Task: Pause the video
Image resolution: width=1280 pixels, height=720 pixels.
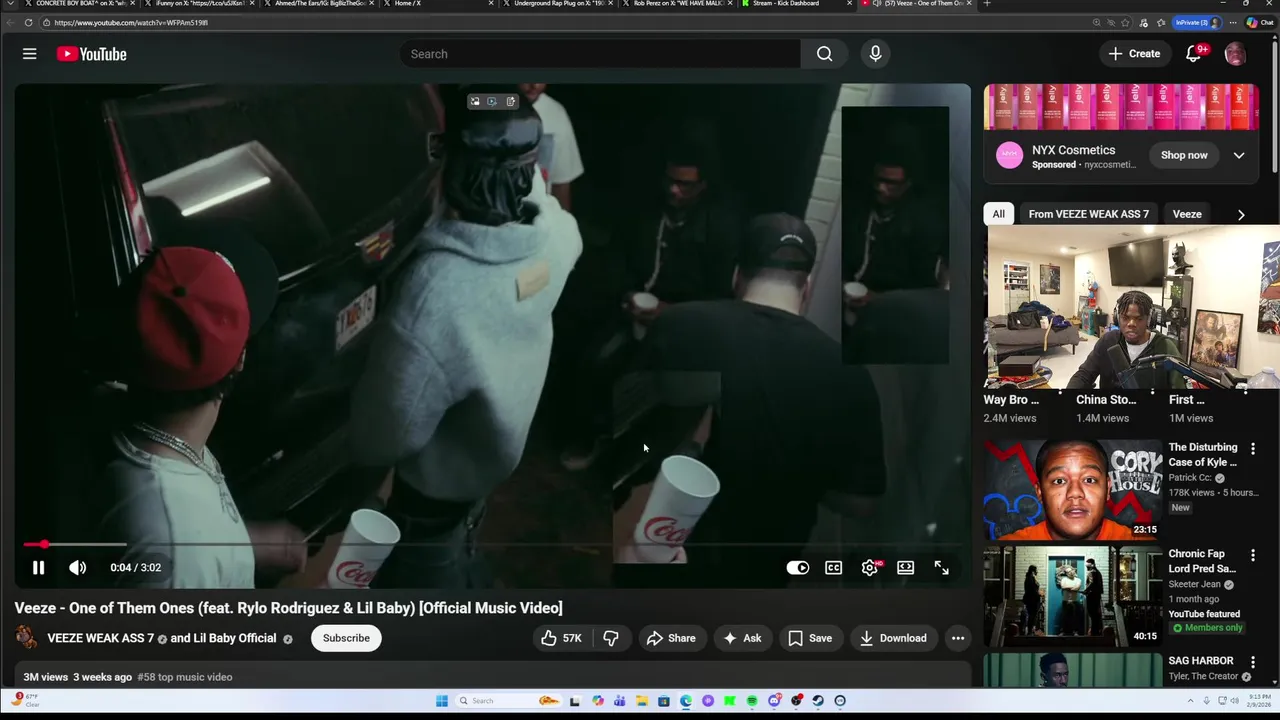Action: 38,567
